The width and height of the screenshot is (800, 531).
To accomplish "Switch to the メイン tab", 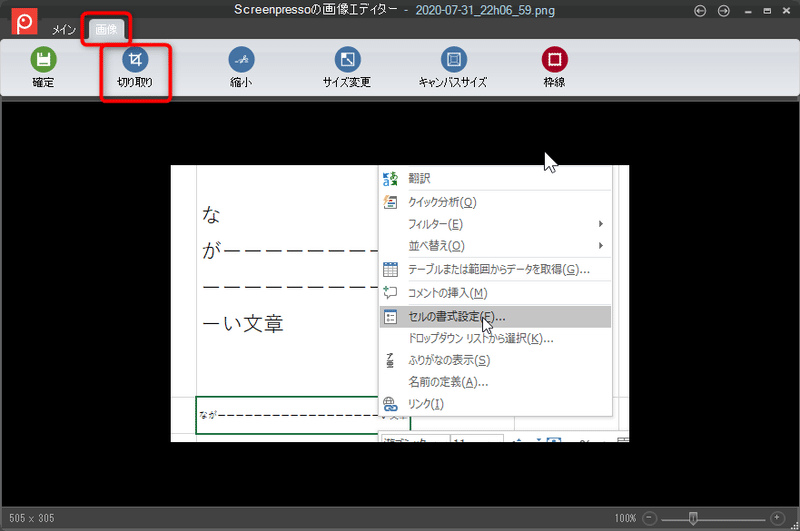I will pyautogui.click(x=64, y=30).
